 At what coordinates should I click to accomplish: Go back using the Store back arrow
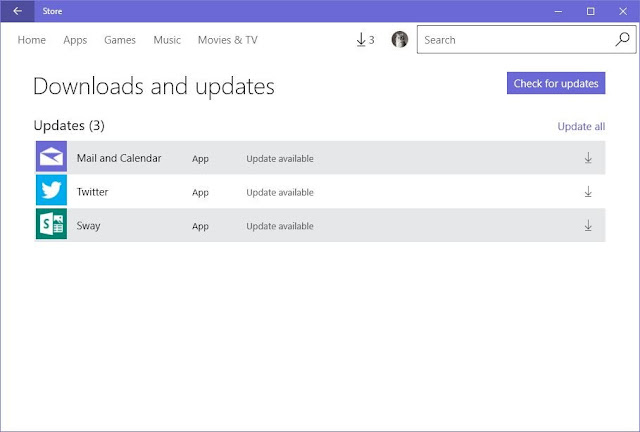[17, 11]
